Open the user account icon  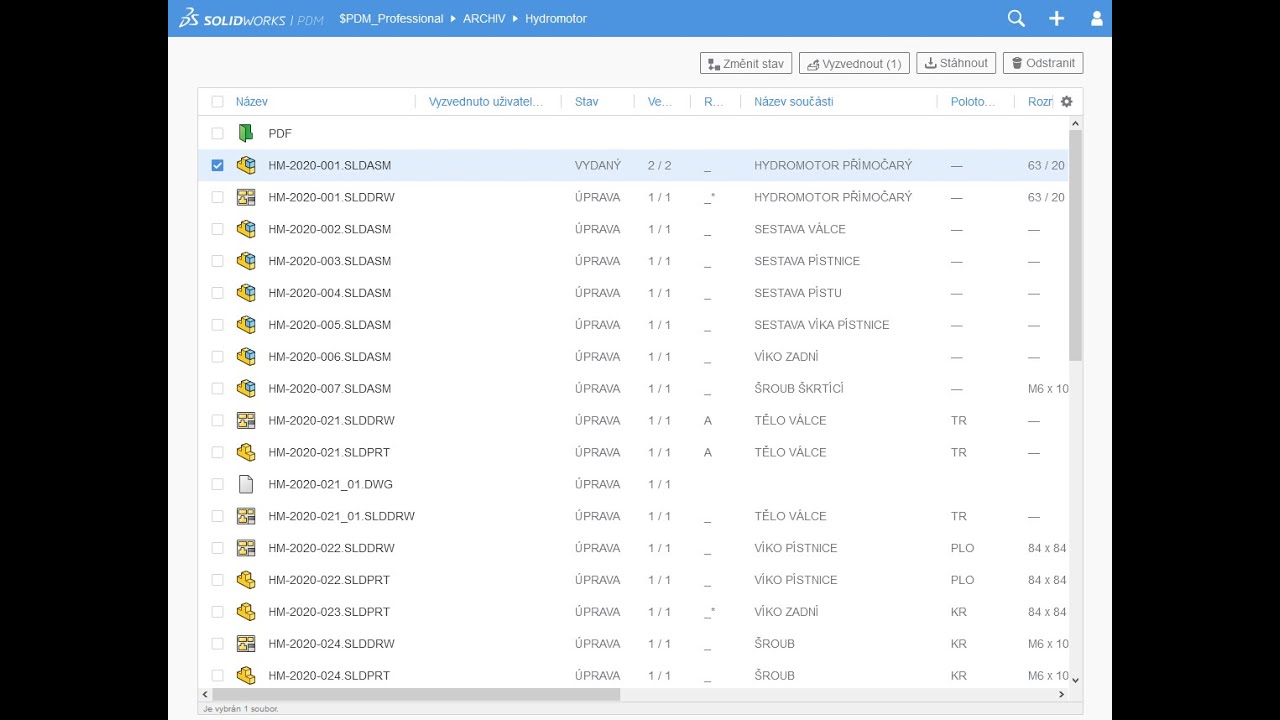point(1097,18)
